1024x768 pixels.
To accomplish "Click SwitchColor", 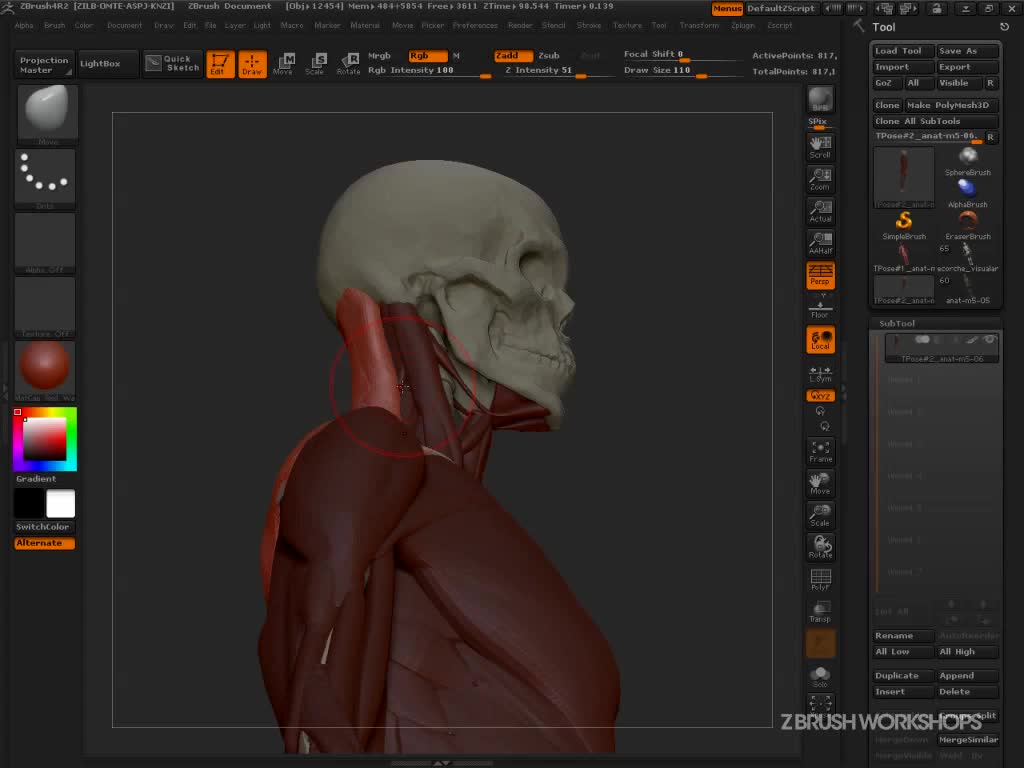I will point(42,526).
